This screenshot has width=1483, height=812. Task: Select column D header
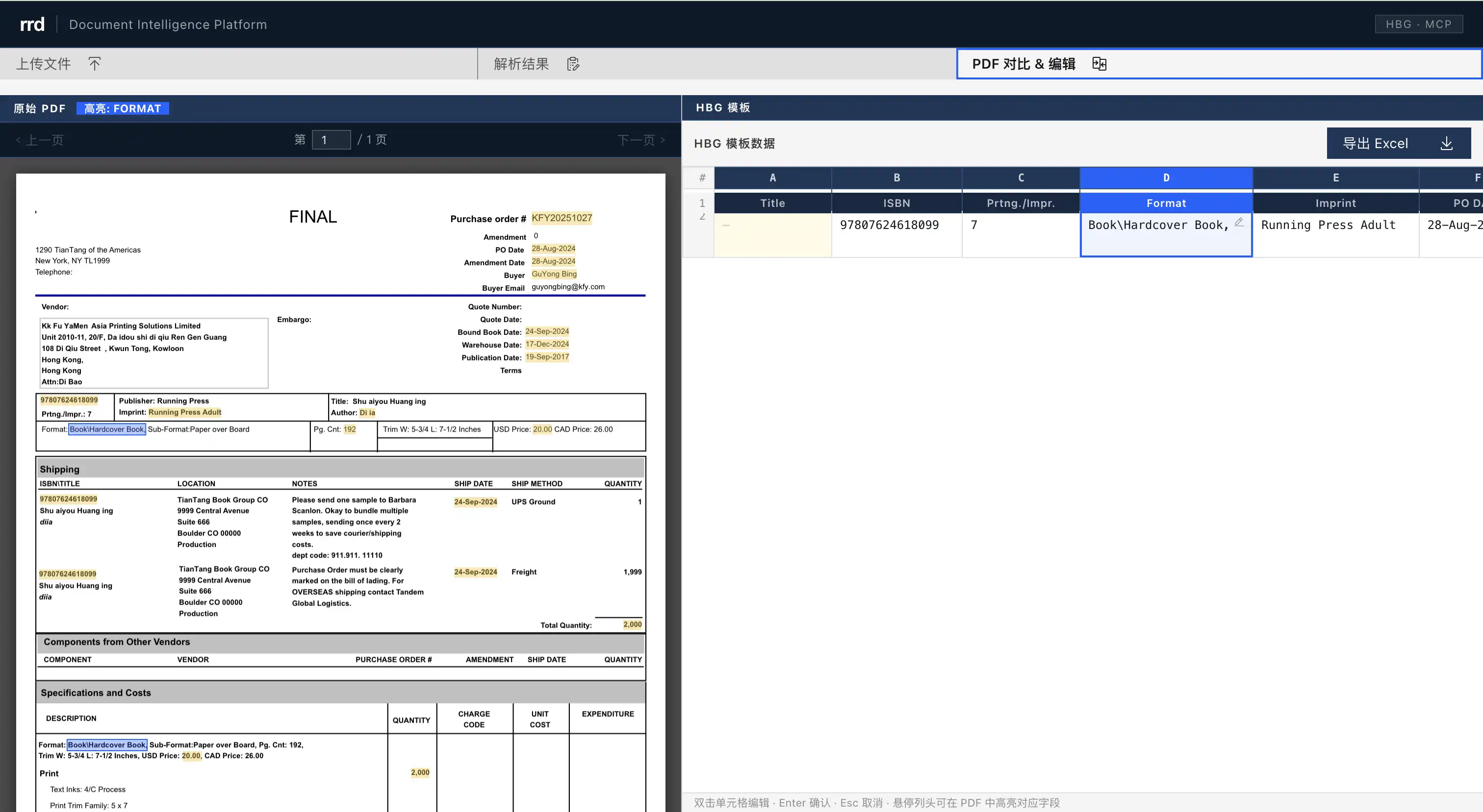tap(1166, 178)
